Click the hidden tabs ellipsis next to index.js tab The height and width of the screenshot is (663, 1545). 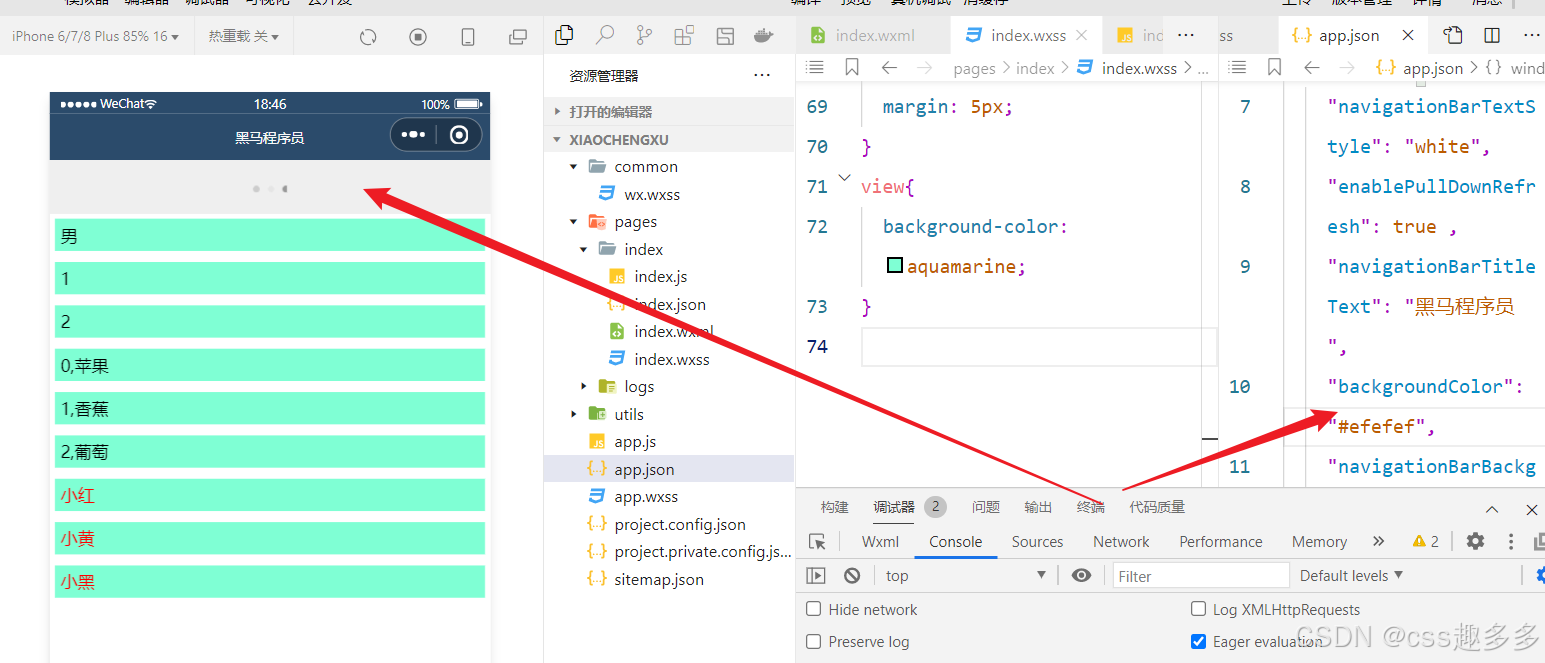coord(1186,35)
